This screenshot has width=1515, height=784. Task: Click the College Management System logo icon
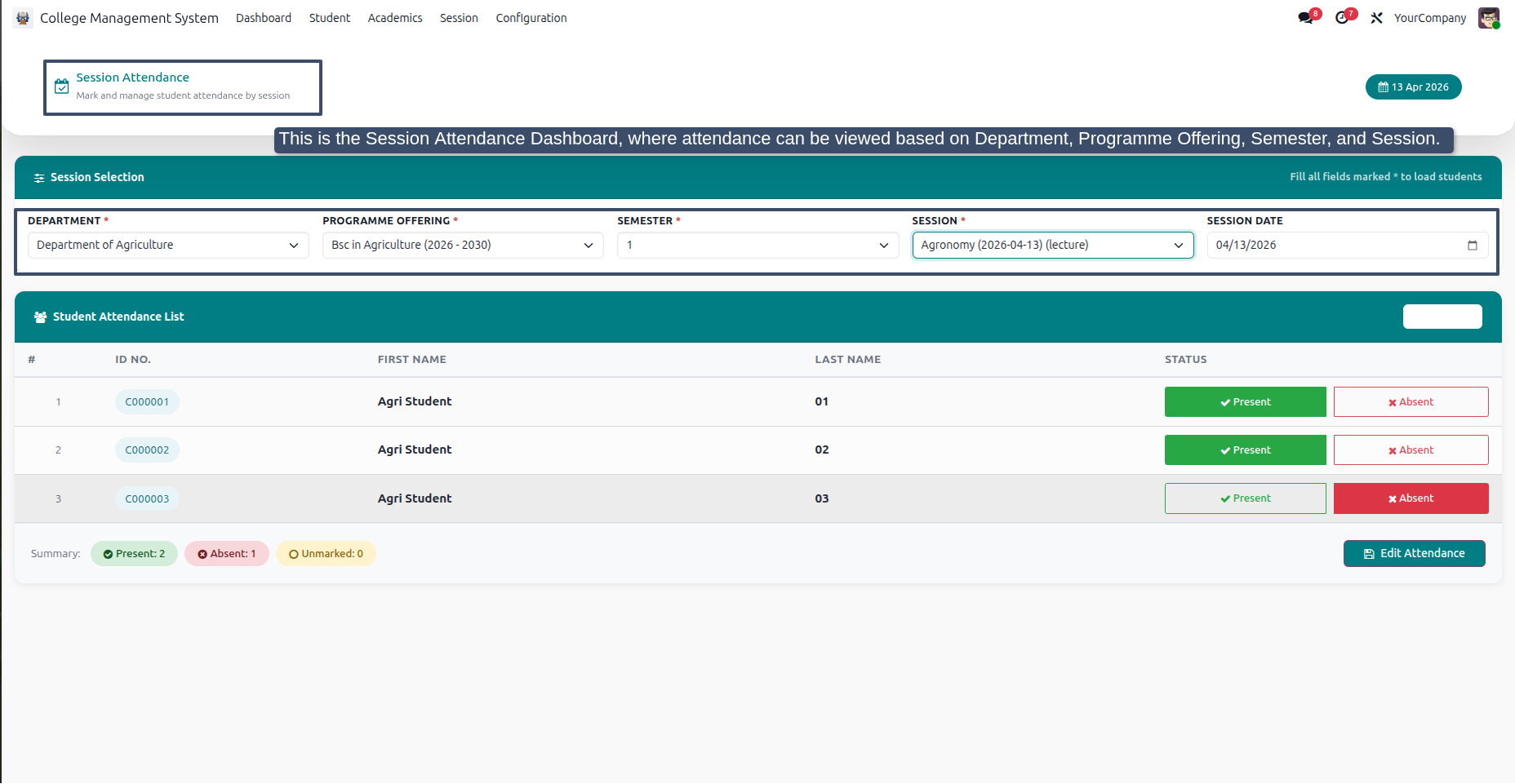pyautogui.click(x=23, y=18)
